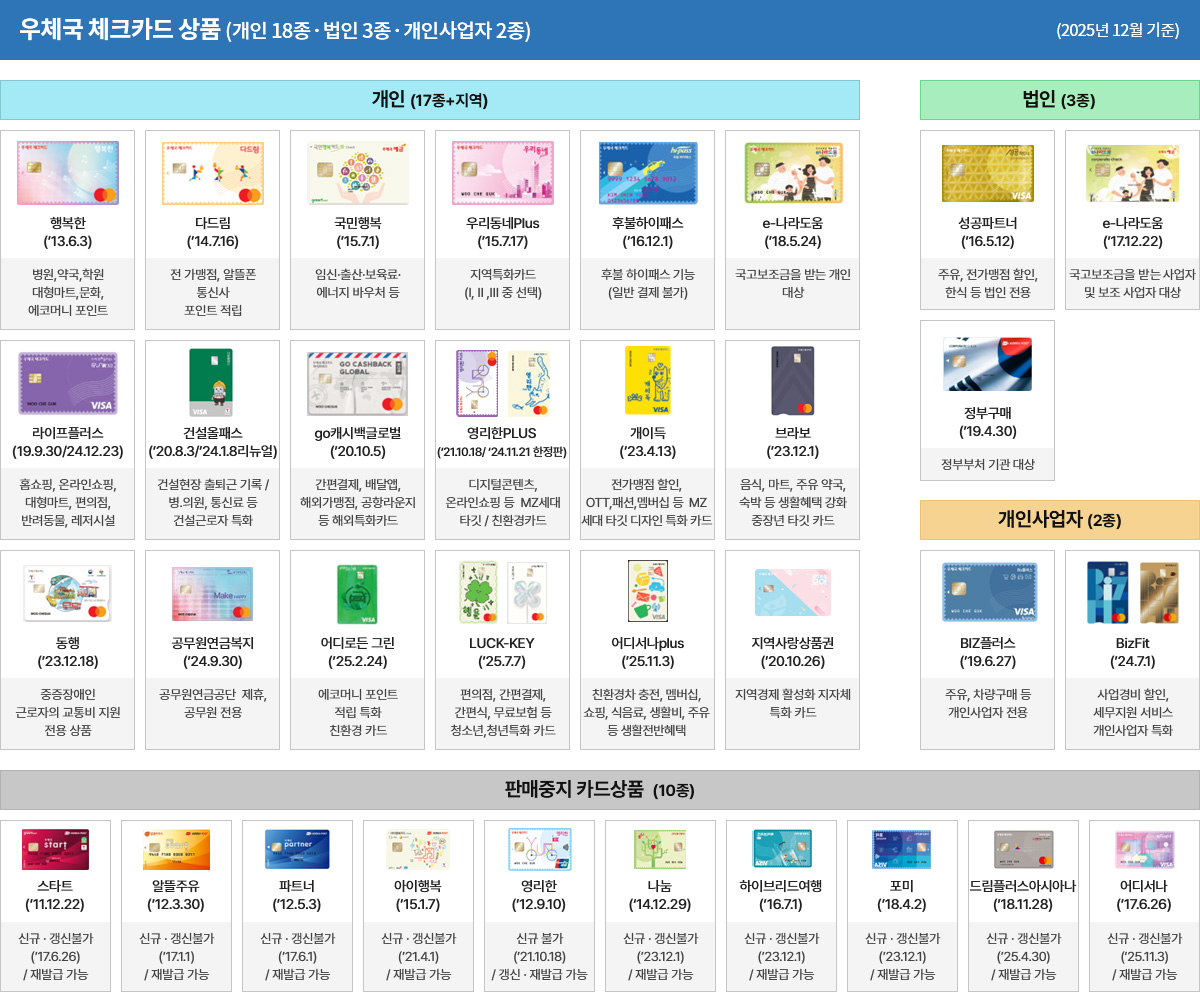This screenshot has width=1200, height=994.
Task: Select the 지역사랑상품권 card image
Action: coord(791,592)
